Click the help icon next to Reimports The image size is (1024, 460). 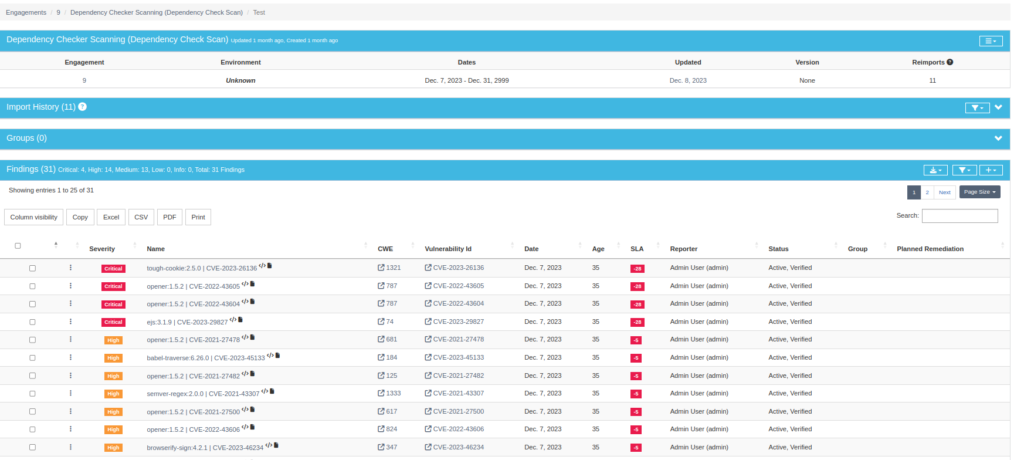(x=950, y=62)
